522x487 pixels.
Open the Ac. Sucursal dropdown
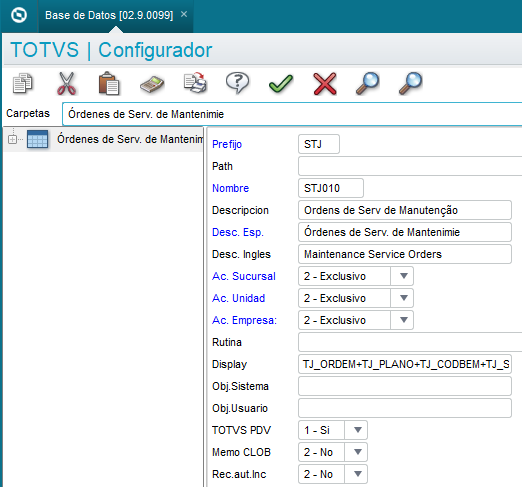click(x=404, y=276)
